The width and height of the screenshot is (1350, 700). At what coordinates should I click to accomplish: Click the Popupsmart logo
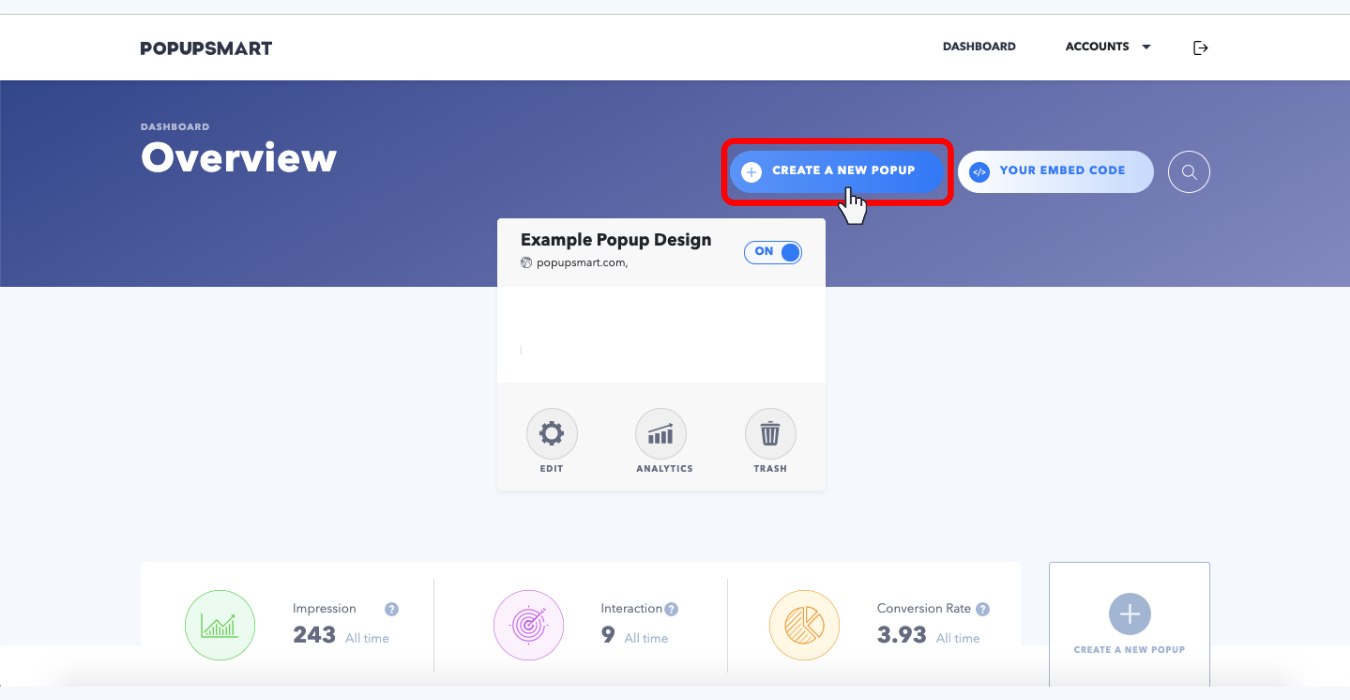[x=206, y=48]
